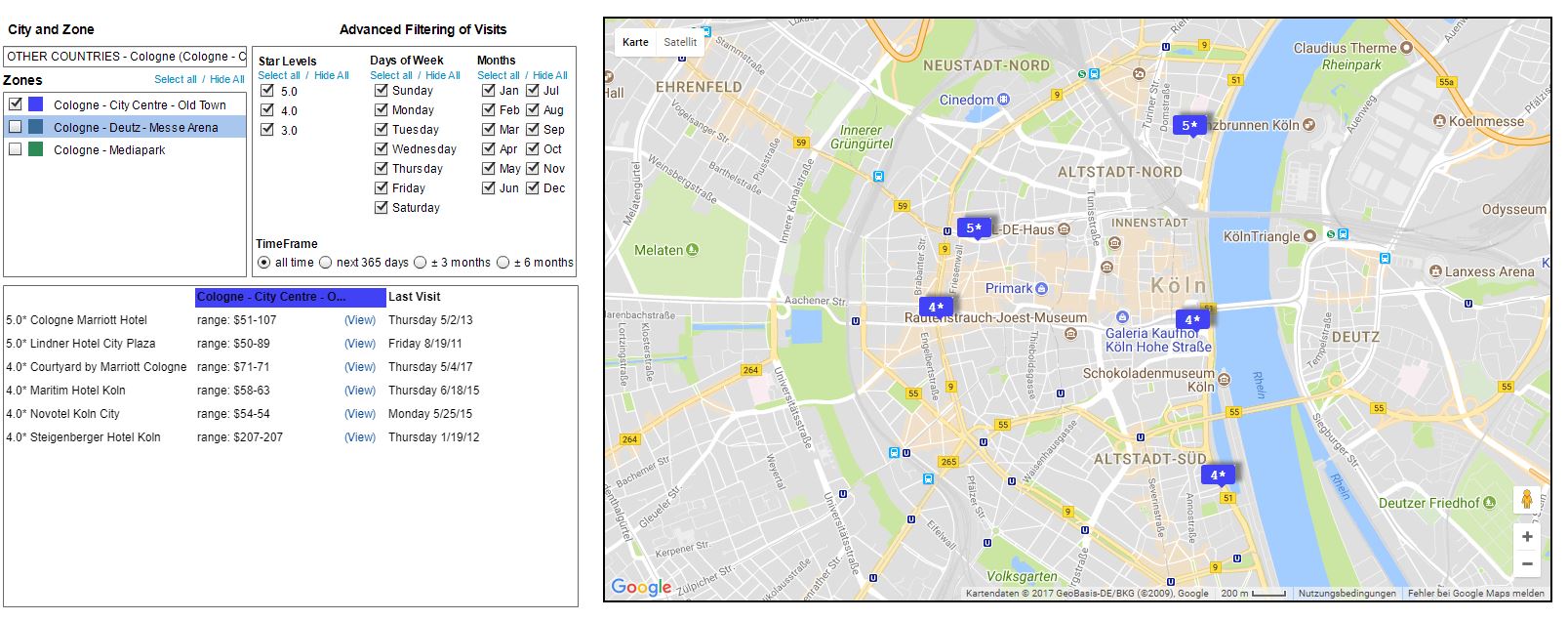Toggle the Dec month checkbox
The image size is (1568, 620).
click(x=533, y=187)
